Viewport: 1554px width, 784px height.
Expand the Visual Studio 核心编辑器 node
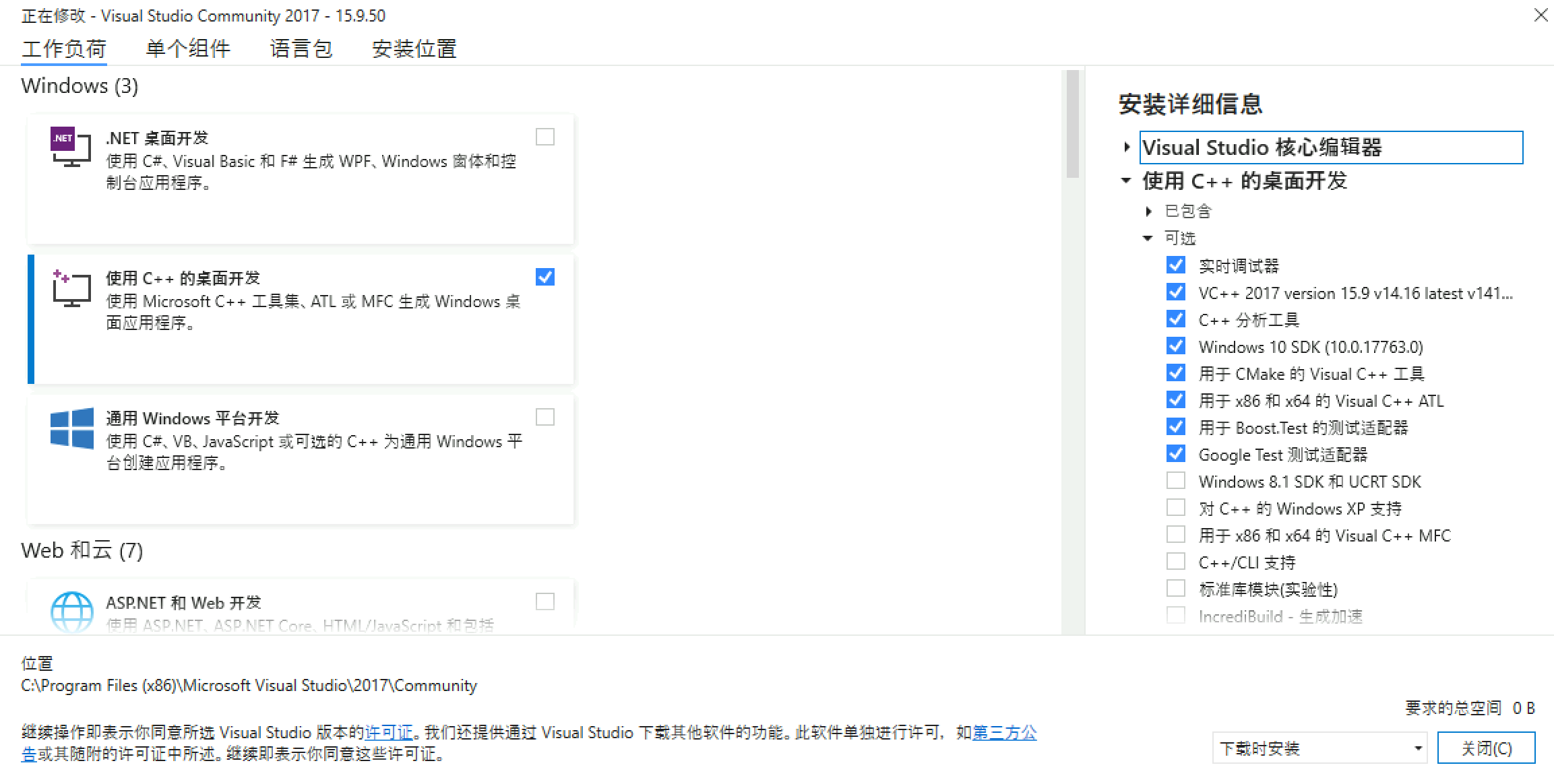[1126, 147]
